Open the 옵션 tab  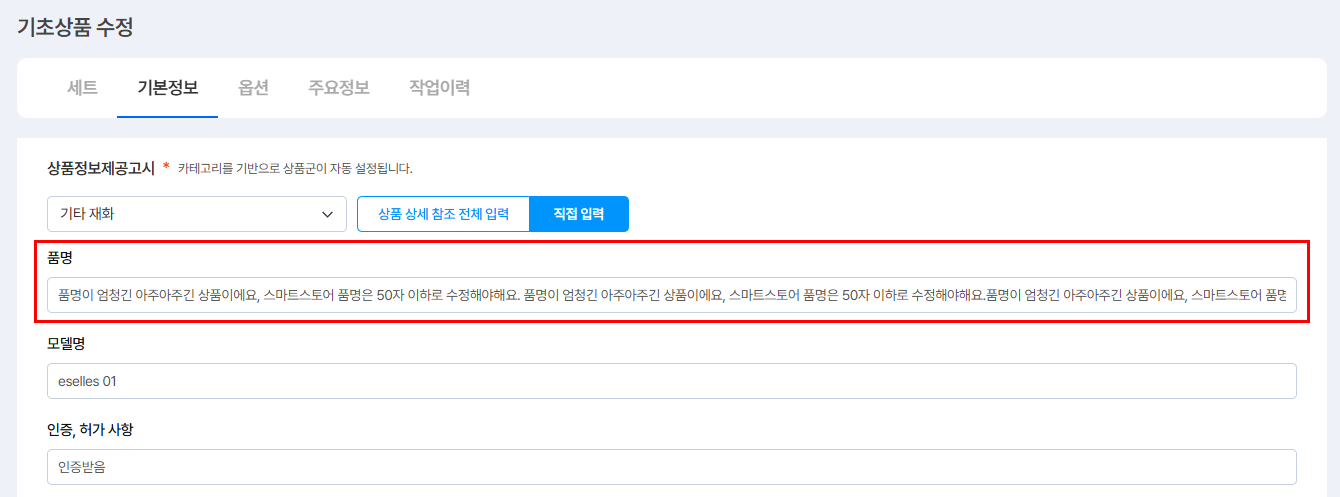(x=253, y=88)
